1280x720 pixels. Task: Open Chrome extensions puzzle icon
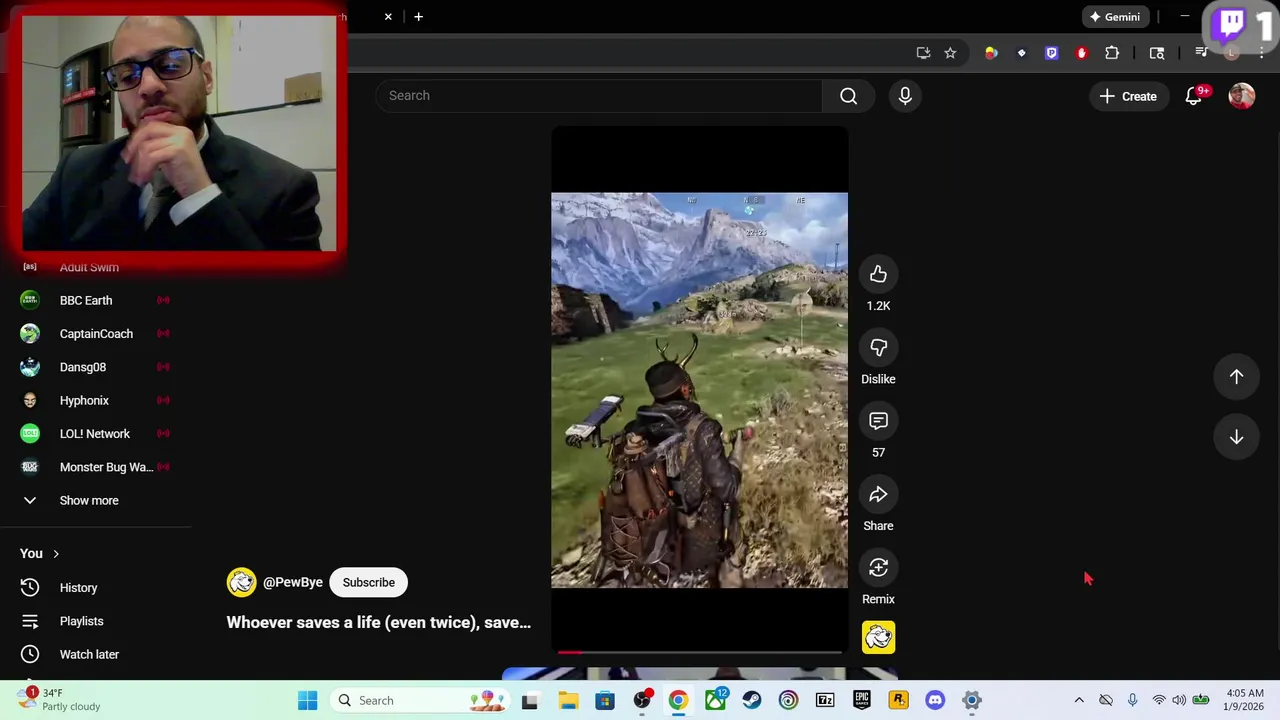tap(1112, 53)
